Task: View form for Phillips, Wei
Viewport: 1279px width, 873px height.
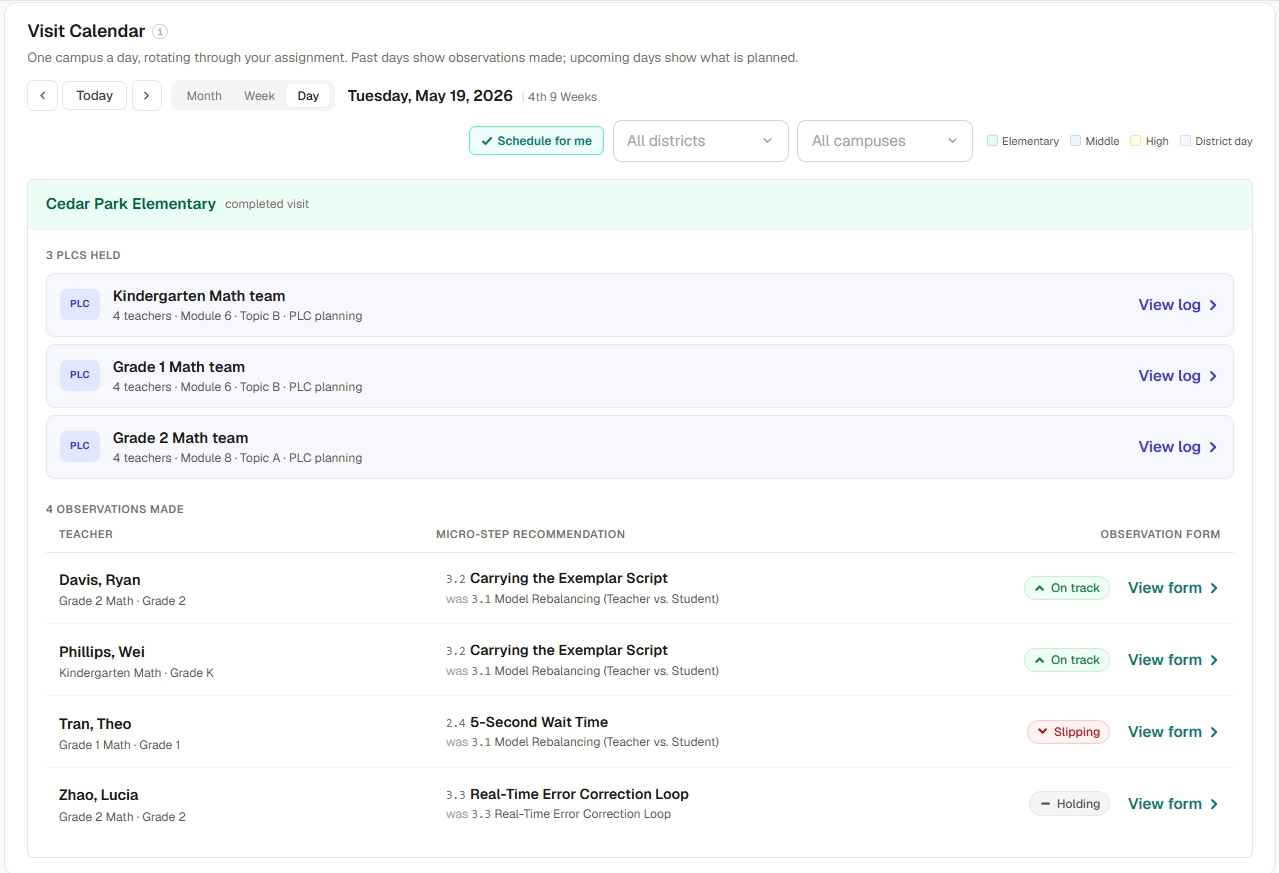Action: pos(1173,660)
